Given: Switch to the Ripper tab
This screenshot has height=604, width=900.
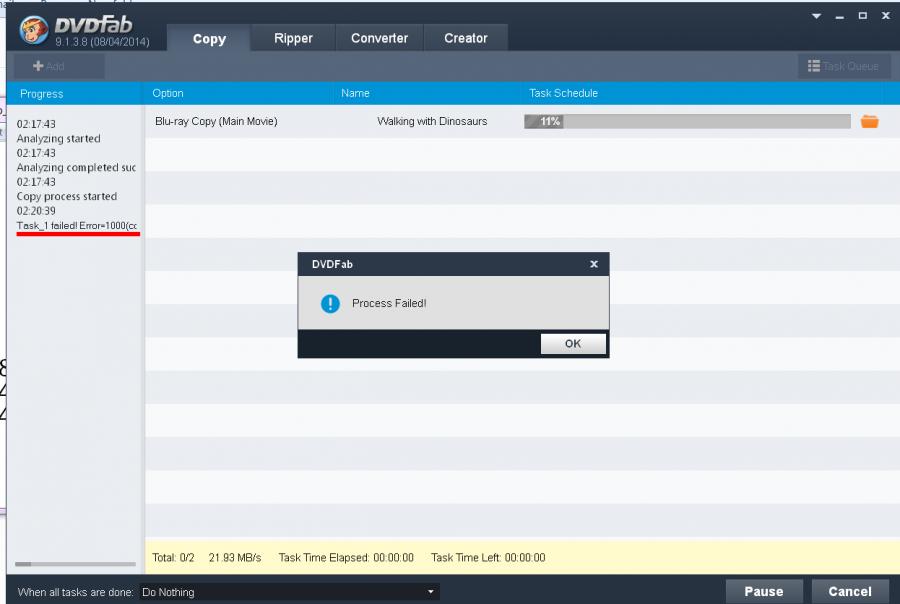Looking at the screenshot, I should pos(293,38).
